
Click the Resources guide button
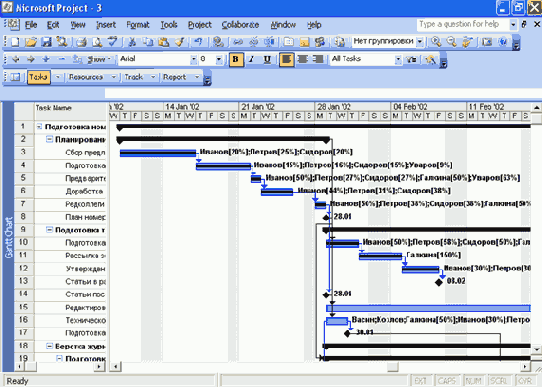[86, 77]
